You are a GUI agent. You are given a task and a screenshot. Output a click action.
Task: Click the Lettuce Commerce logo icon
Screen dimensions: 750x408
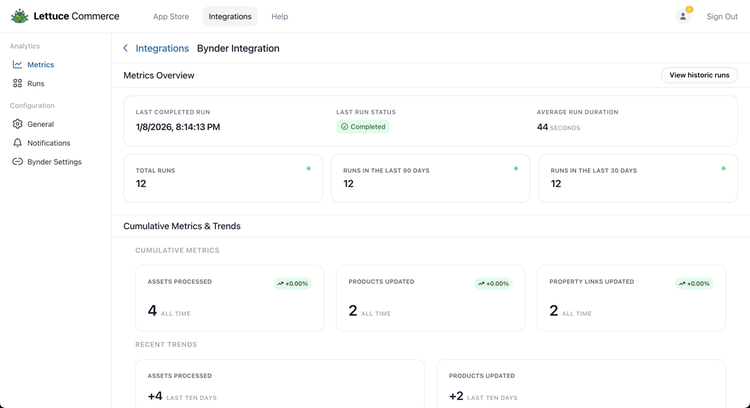[19, 16]
